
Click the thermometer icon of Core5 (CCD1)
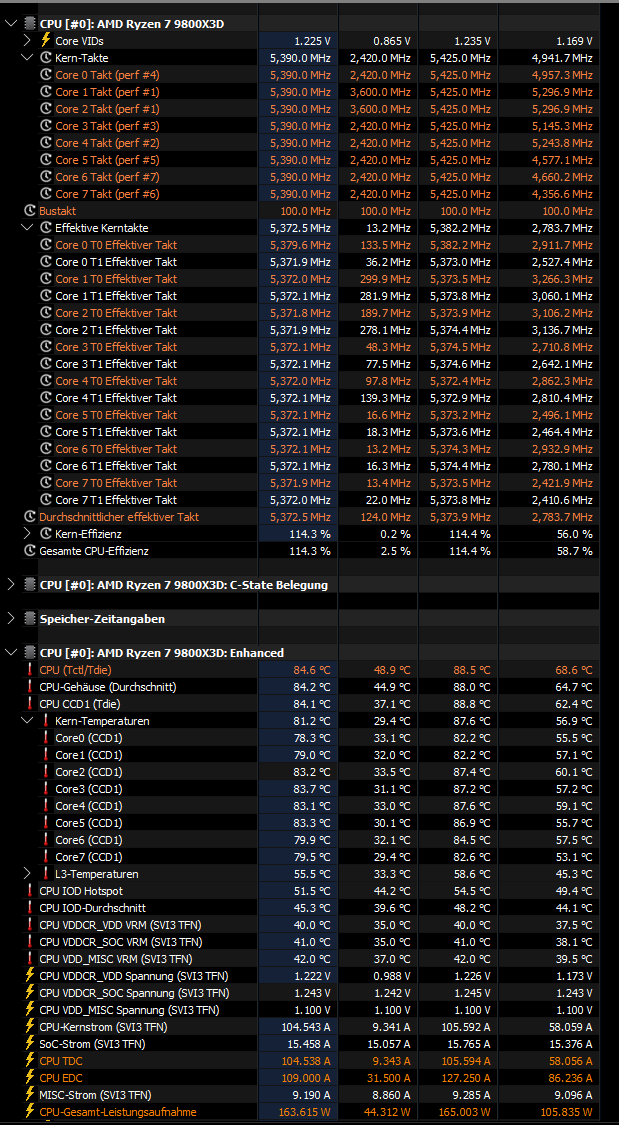(x=46, y=823)
